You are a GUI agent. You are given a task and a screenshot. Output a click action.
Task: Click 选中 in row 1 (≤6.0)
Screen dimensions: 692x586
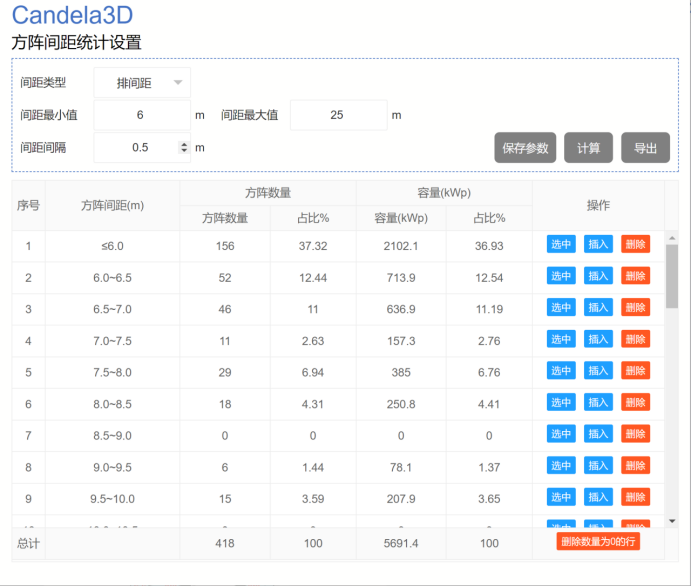point(561,244)
